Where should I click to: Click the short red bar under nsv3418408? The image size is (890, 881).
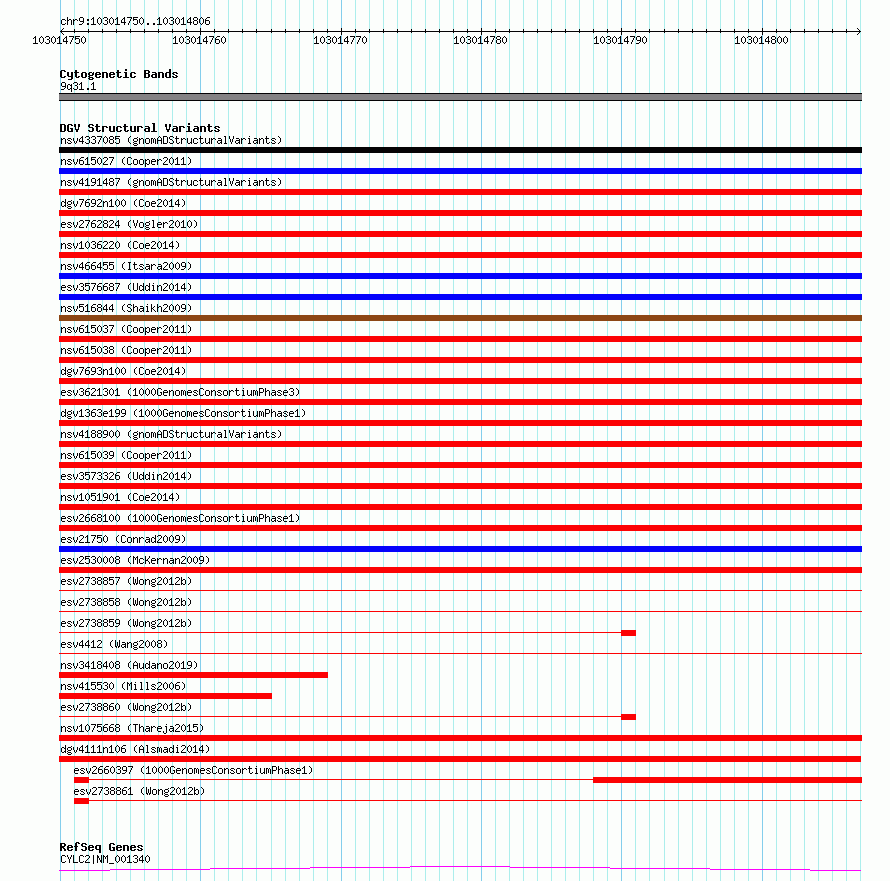pyautogui.click(x=194, y=675)
